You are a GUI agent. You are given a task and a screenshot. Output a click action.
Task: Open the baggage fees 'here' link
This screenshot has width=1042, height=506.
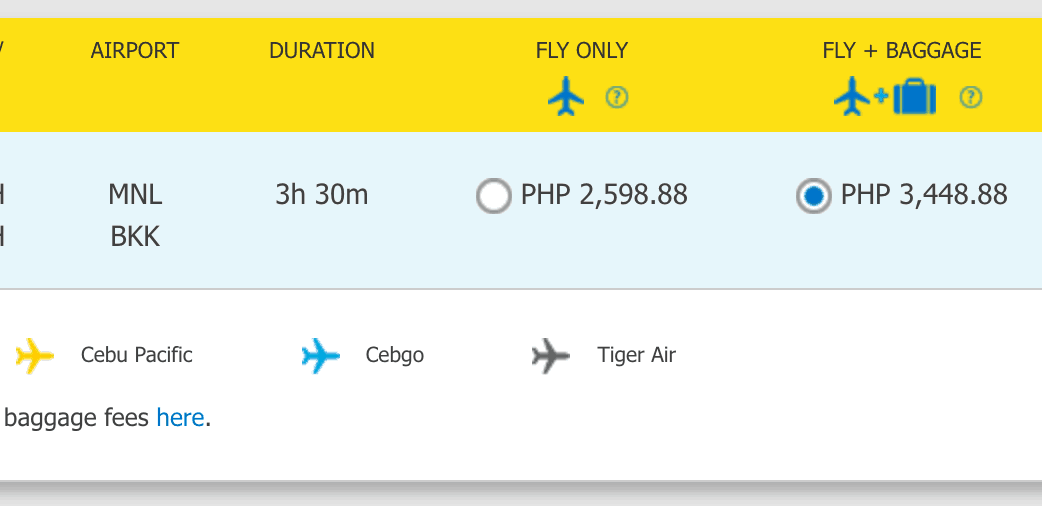(x=180, y=418)
